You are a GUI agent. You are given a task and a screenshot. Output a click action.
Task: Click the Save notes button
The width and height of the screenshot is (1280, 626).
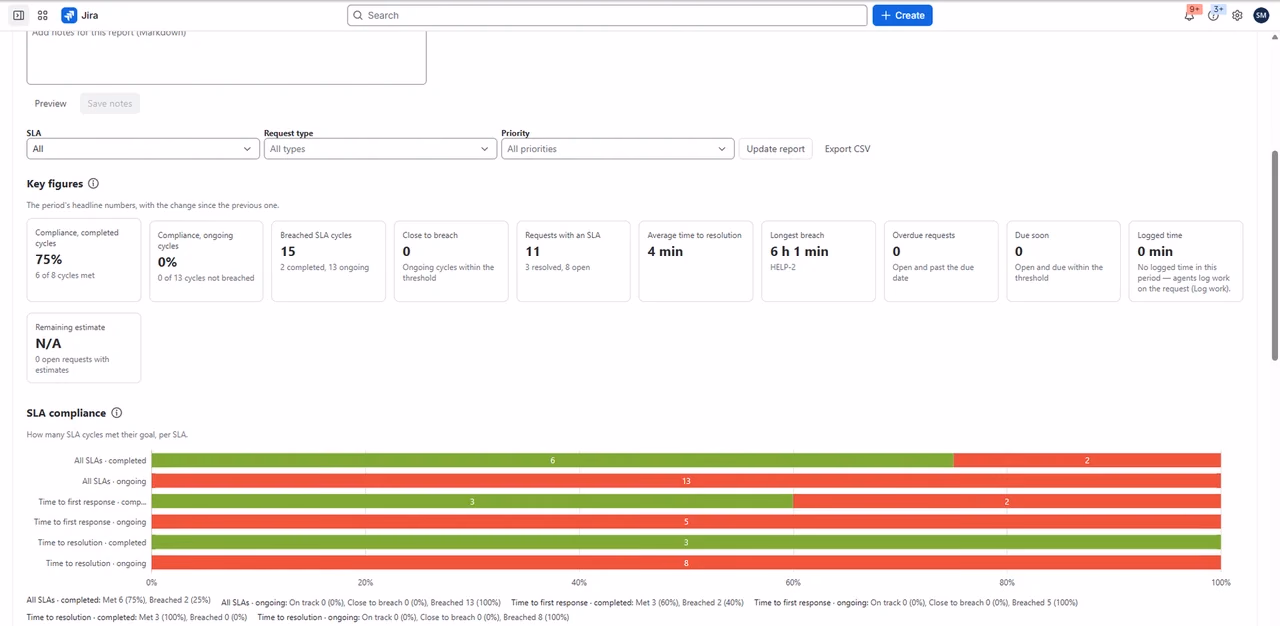[x=110, y=103]
